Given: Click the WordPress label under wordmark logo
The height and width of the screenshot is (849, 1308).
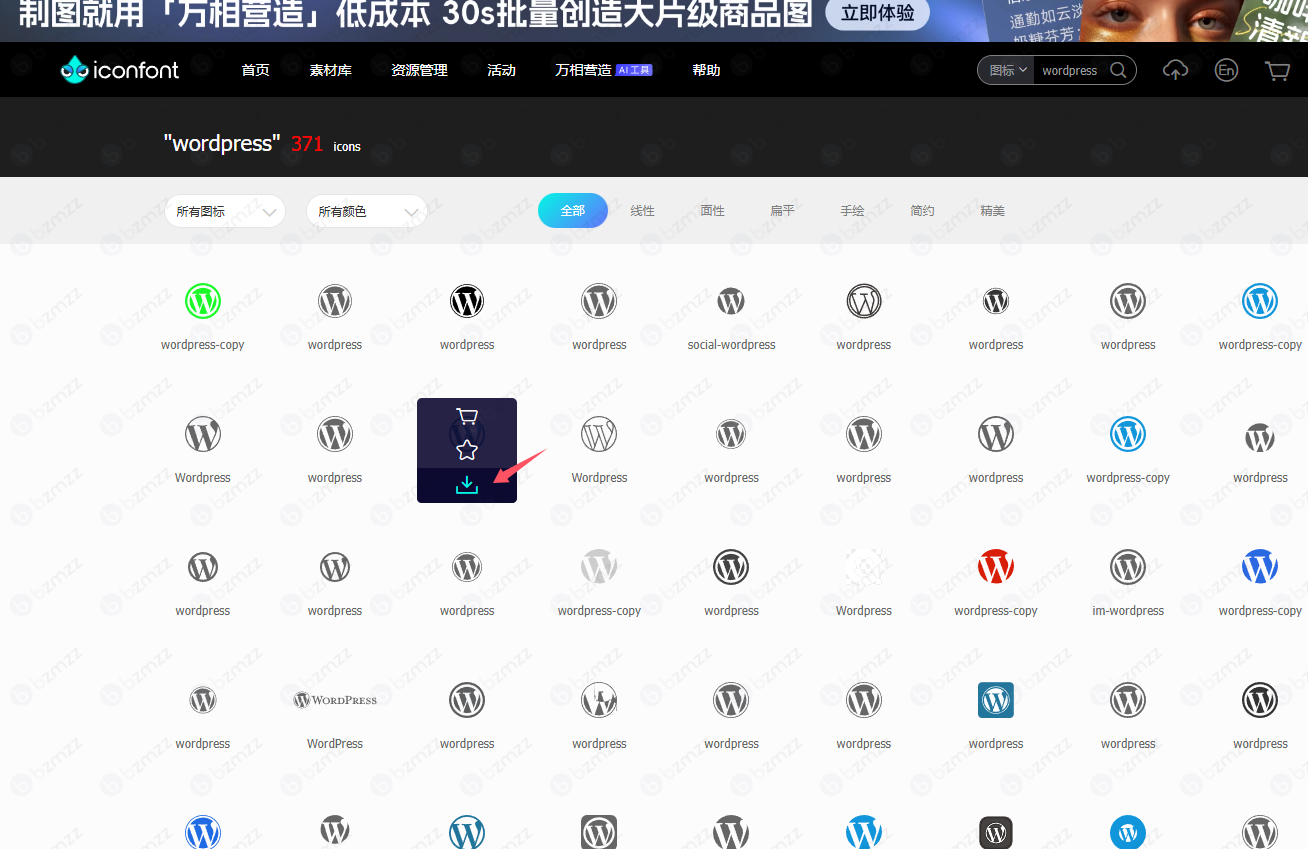Looking at the screenshot, I should (335, 744).
